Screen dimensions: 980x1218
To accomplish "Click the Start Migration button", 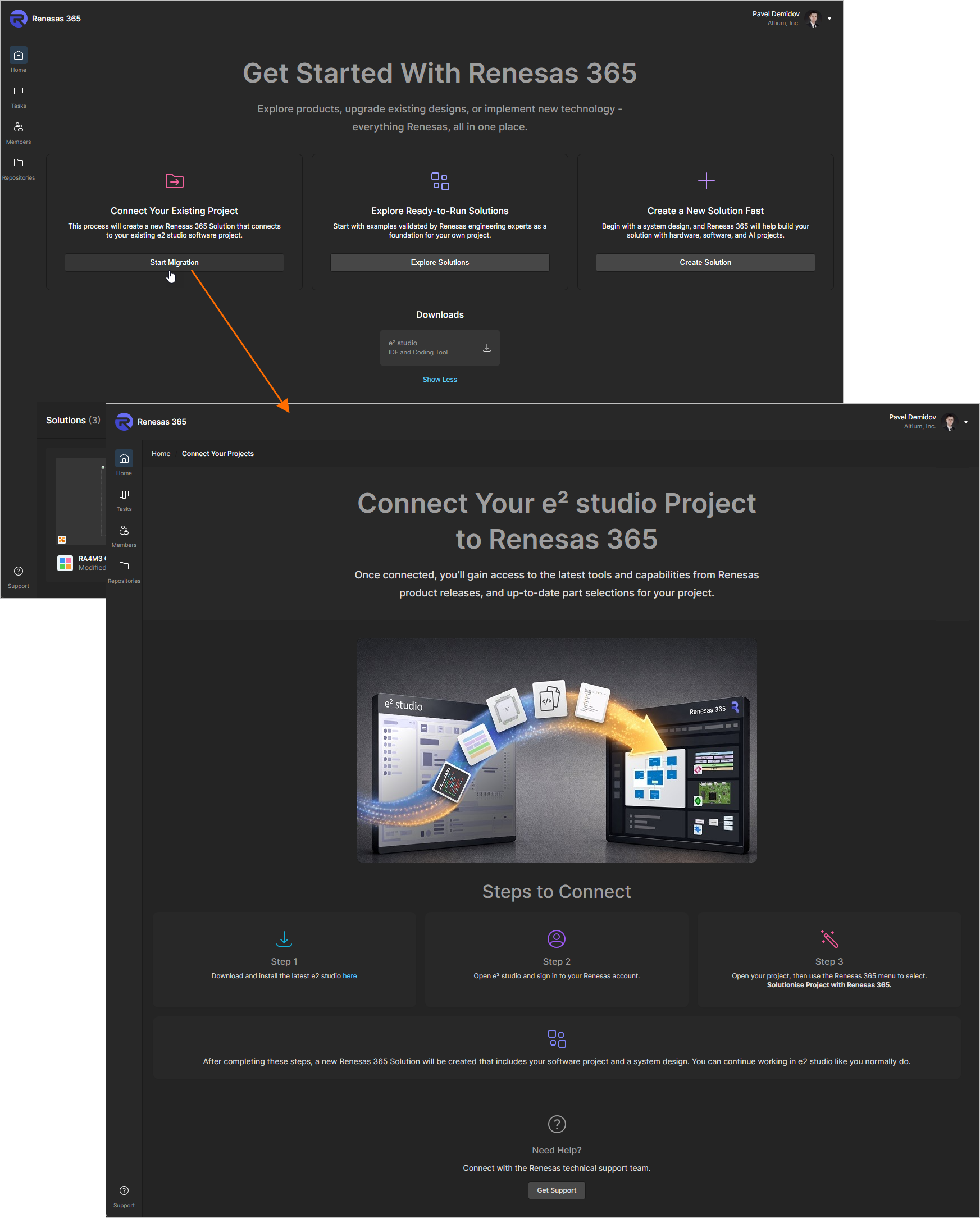I will [174, 262].
